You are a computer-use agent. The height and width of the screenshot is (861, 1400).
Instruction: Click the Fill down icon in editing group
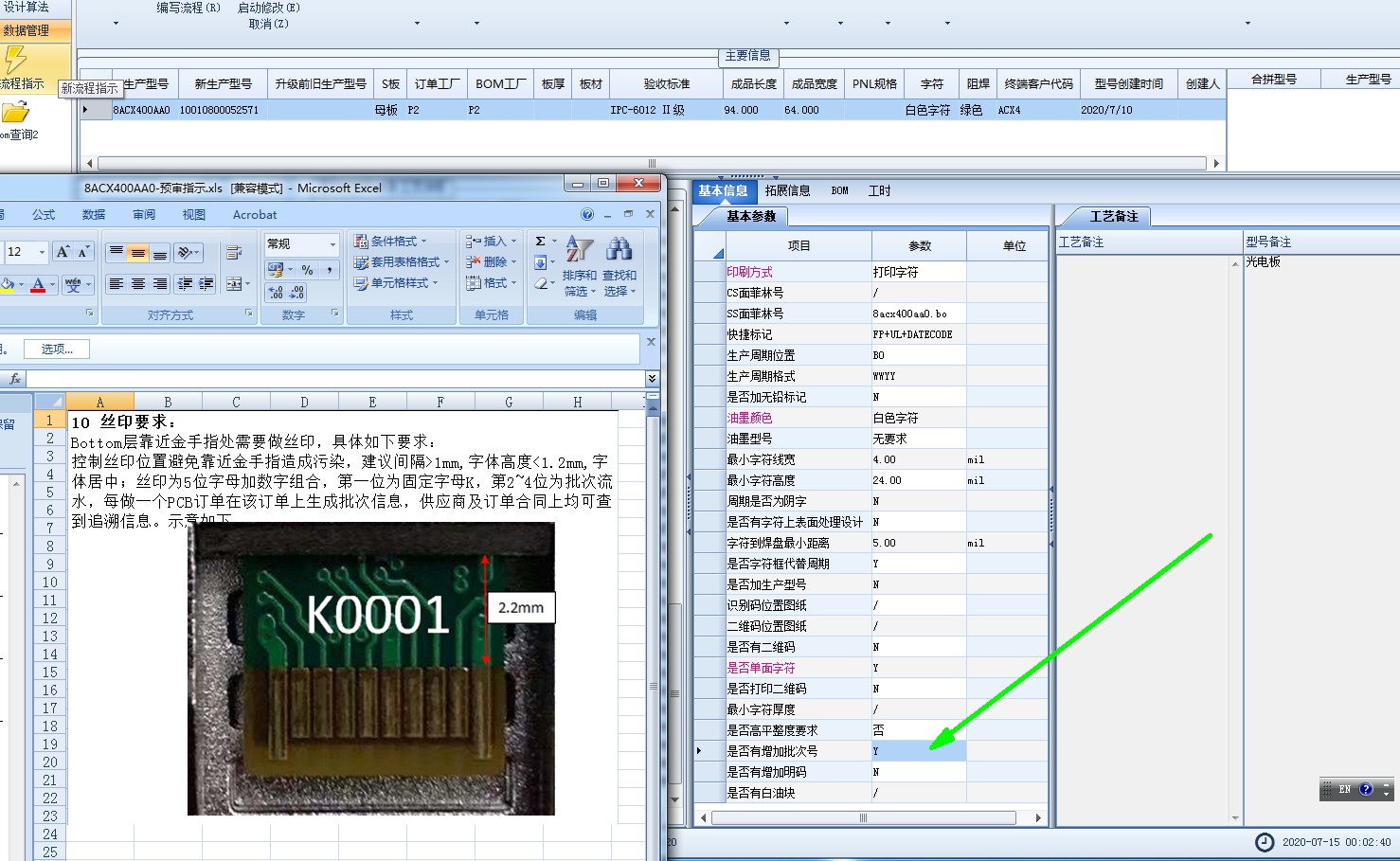click(x=540, y=262)
